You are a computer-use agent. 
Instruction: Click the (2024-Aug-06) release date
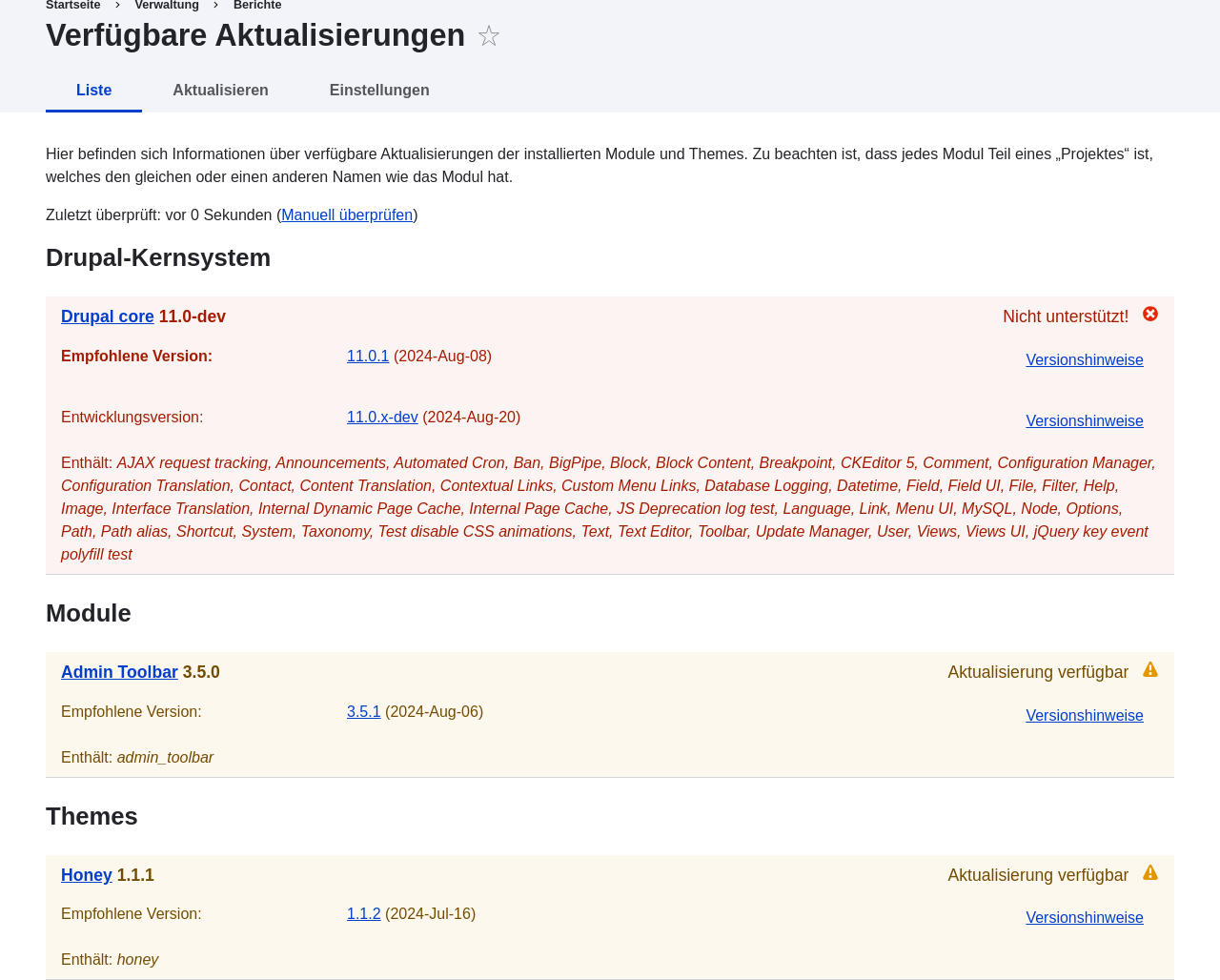pos(434,712)
